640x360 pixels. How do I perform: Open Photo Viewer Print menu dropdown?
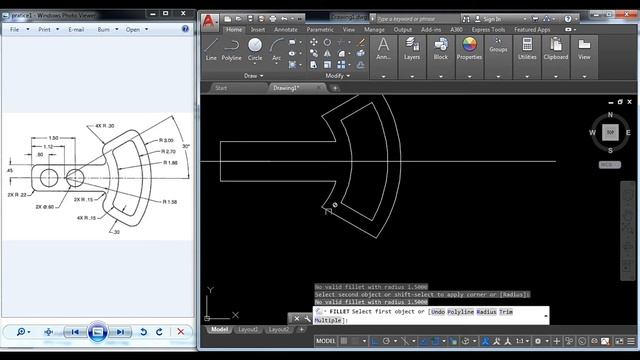49,29
